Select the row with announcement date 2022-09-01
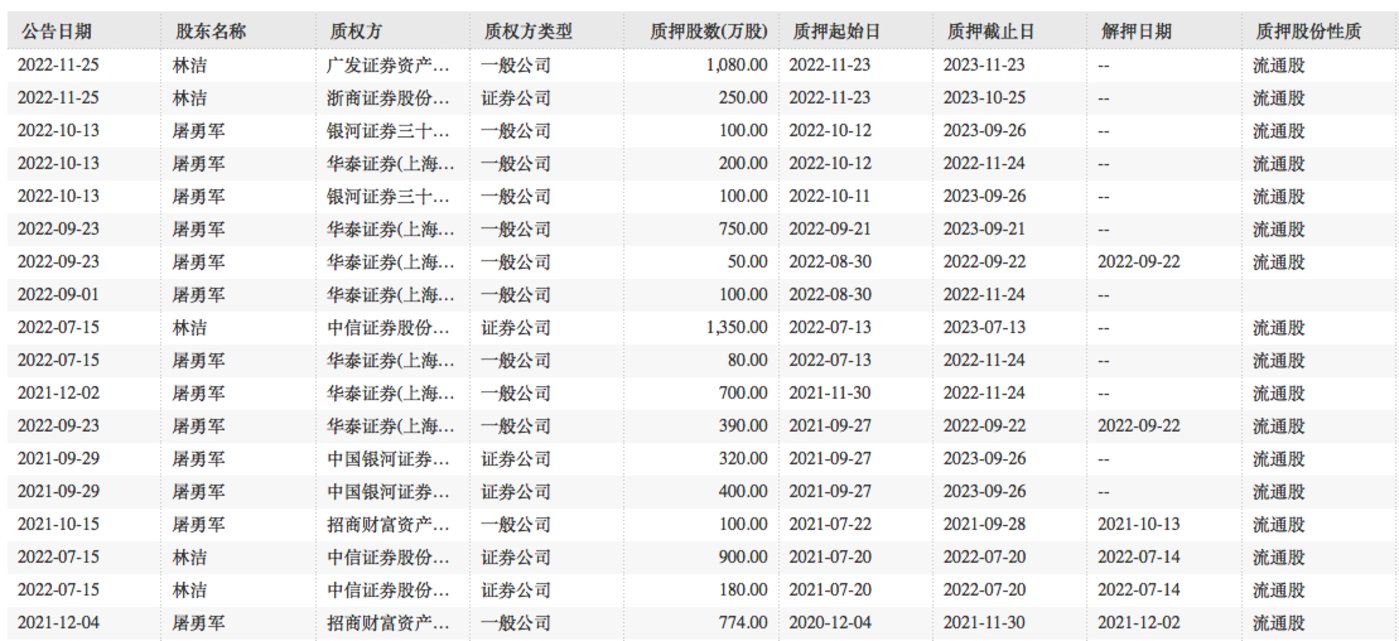Viewport: 1399px width, 641px height. click(x=699, y=295)
